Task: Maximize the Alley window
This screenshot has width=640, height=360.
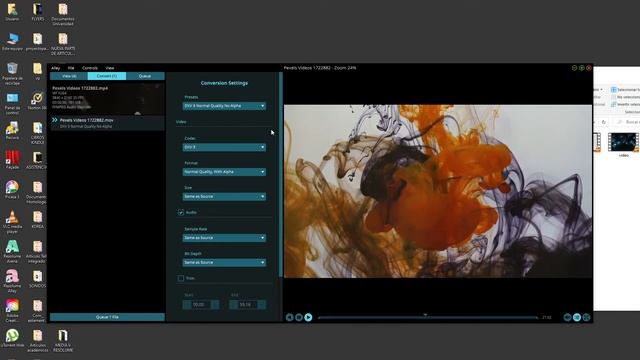Action: (582, 68)
